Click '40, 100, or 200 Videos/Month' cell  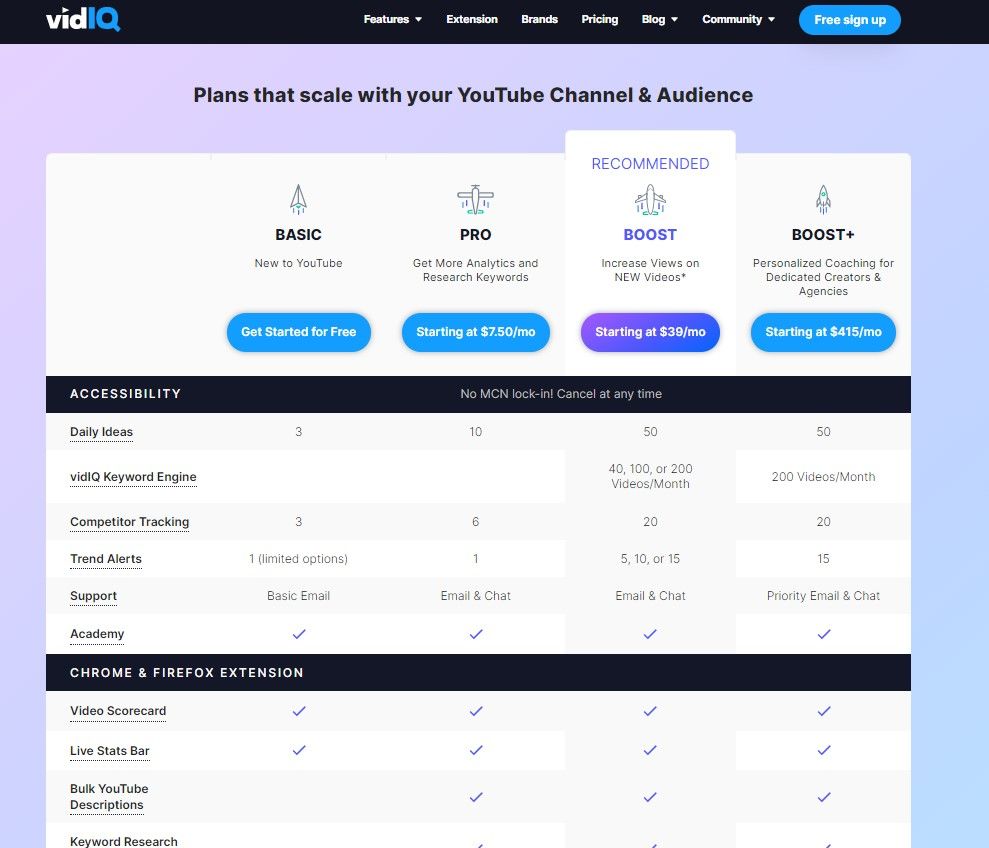pos(650,476)
